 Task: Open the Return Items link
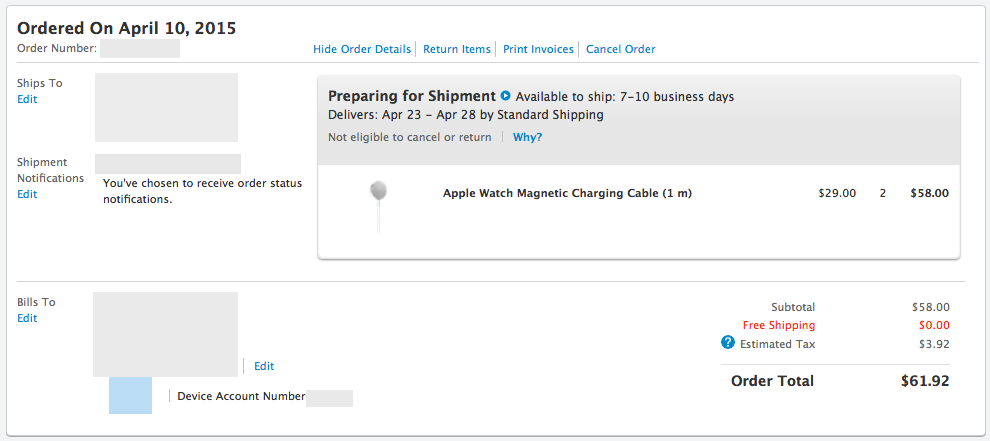tap(457, 49)
